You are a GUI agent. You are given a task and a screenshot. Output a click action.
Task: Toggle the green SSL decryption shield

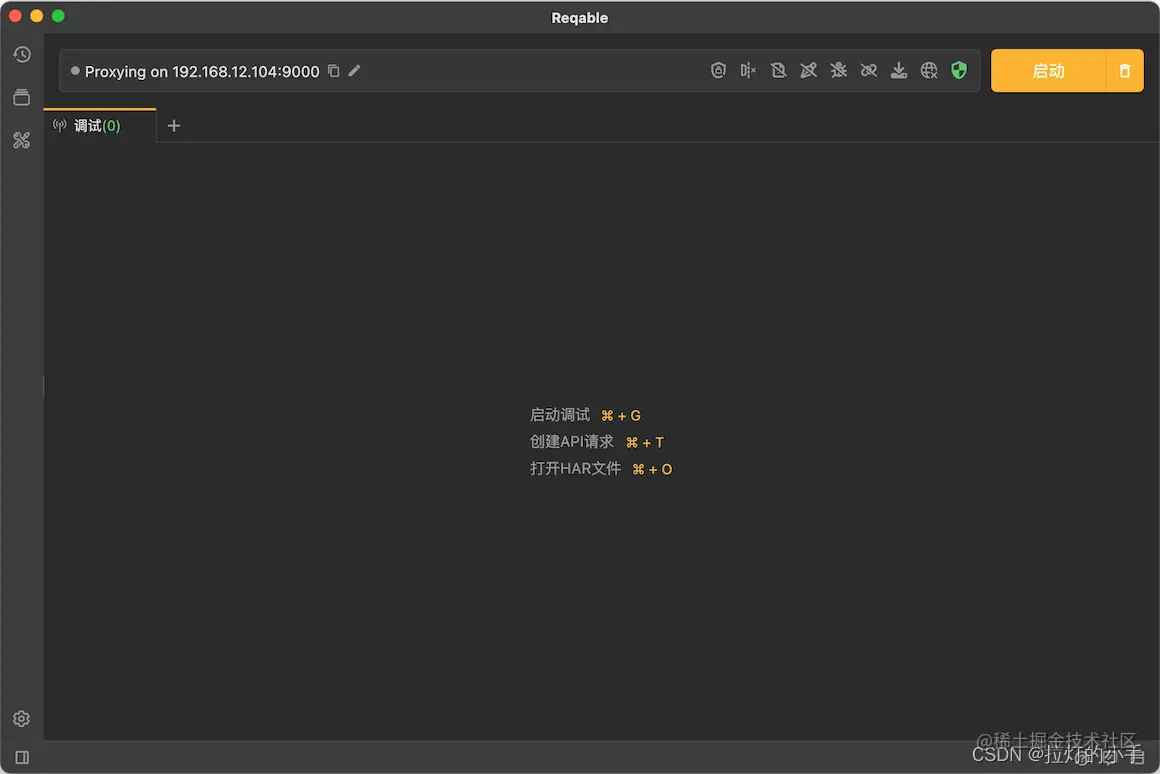(x=958, y=70)
